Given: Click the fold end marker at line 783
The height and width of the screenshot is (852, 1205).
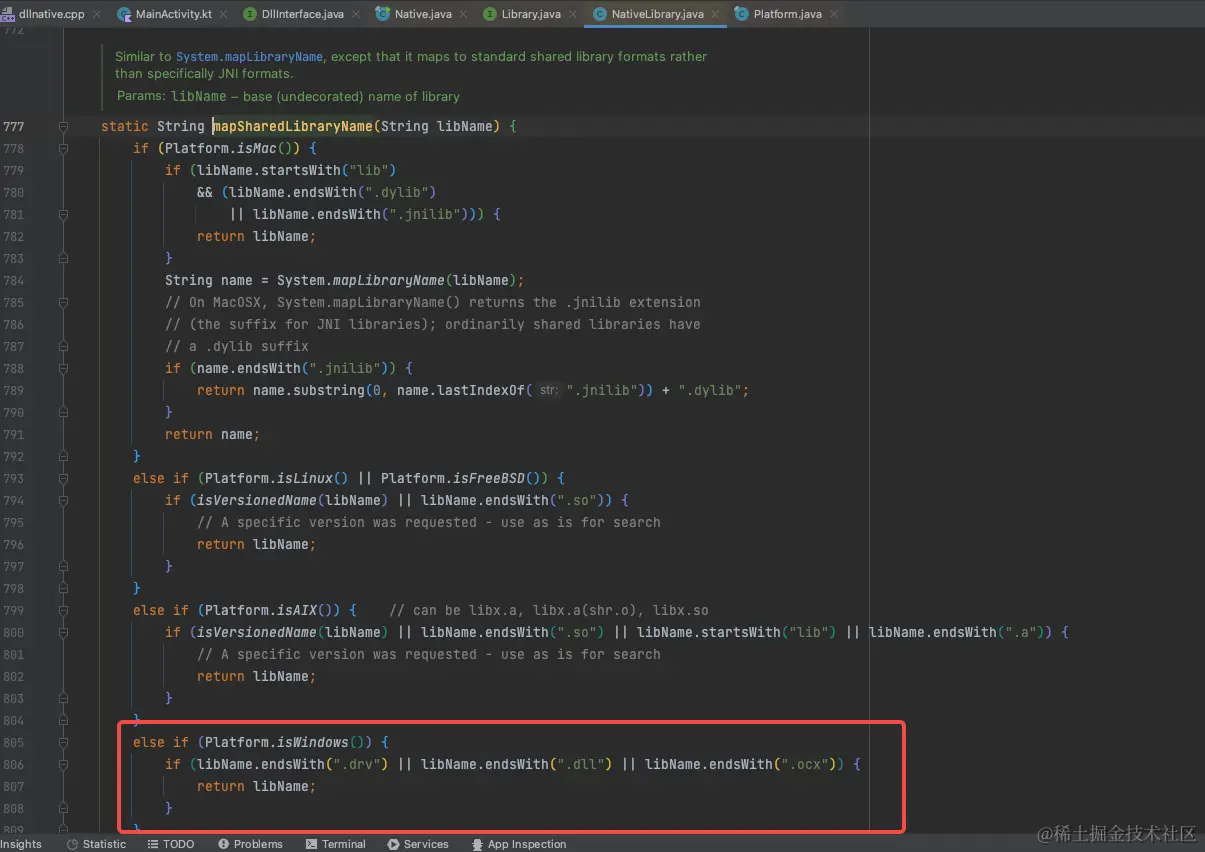Looking at the screenshot, I should tap(63, 259).
